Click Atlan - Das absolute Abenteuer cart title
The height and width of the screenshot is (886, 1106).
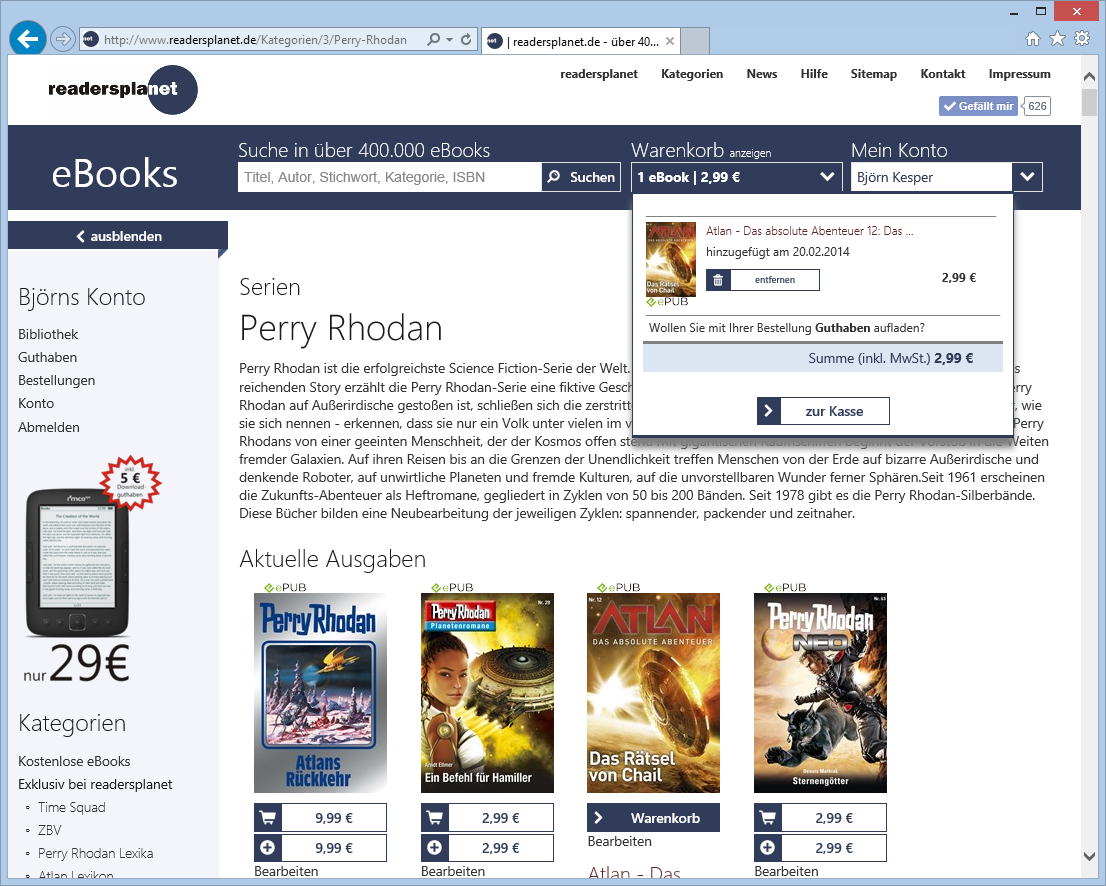[x=809, y=231]
